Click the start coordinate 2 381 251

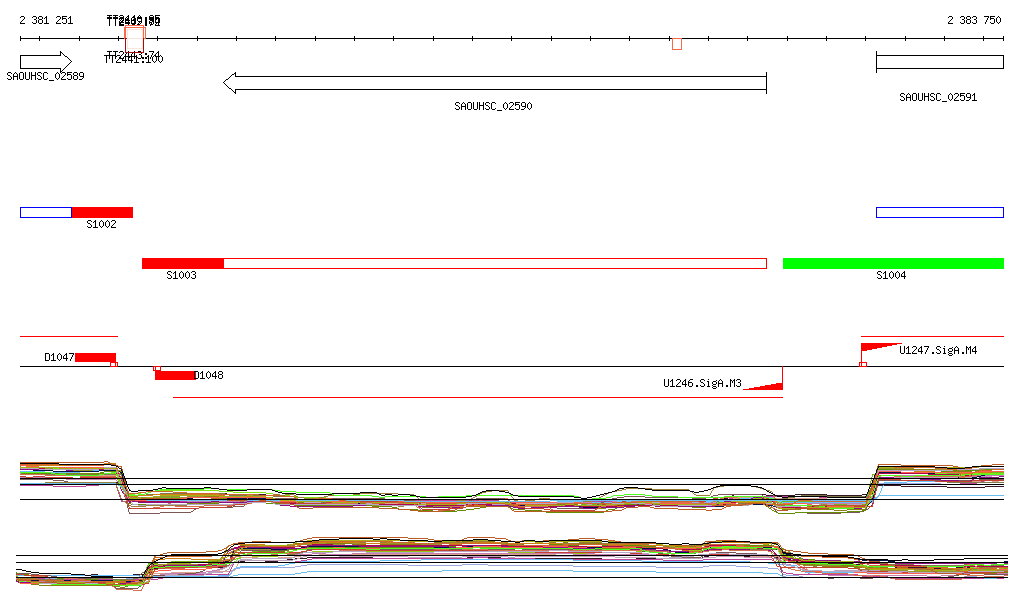[46, 20]
